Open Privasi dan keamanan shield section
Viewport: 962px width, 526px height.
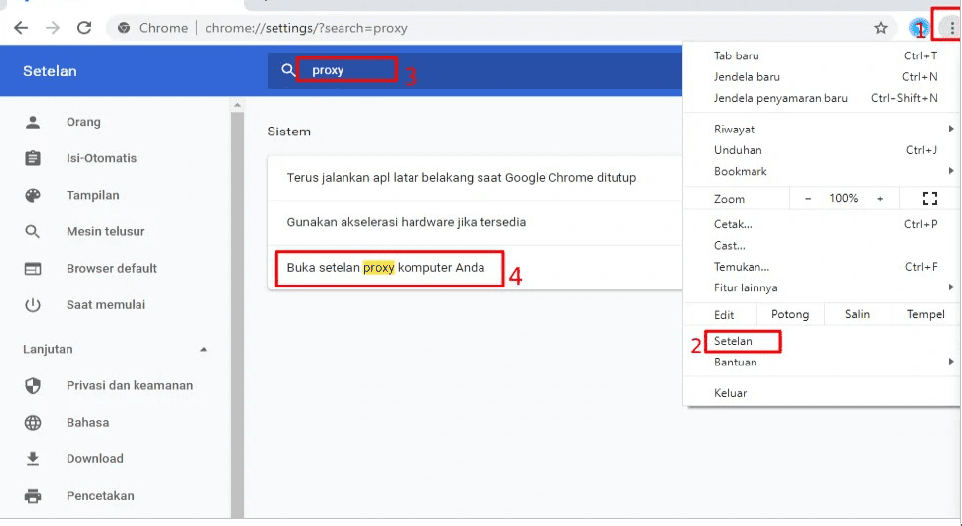[129, 385]
